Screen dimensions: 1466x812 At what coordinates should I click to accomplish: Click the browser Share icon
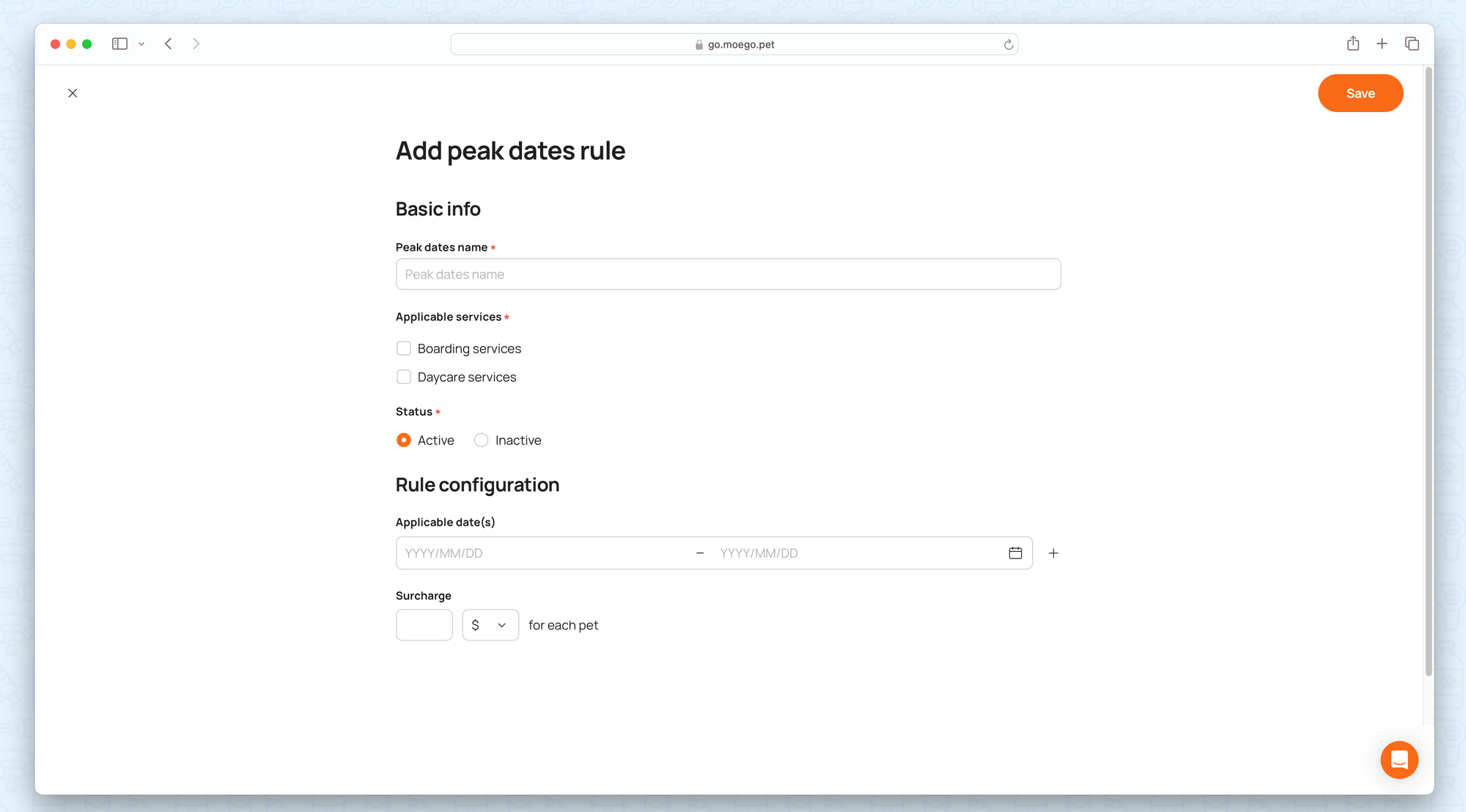(1353, 44)
